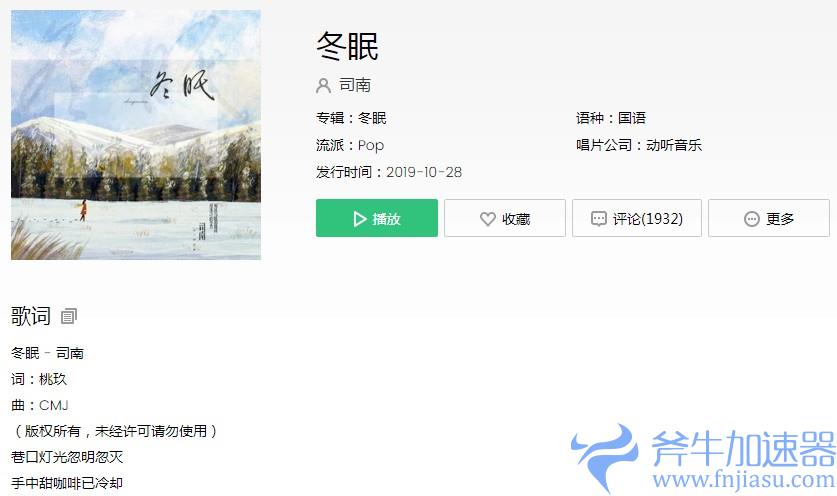This screenshot has width=837, height=496.
Task: Open the 冬眠 album cover image
Action: tap(136, 135)
